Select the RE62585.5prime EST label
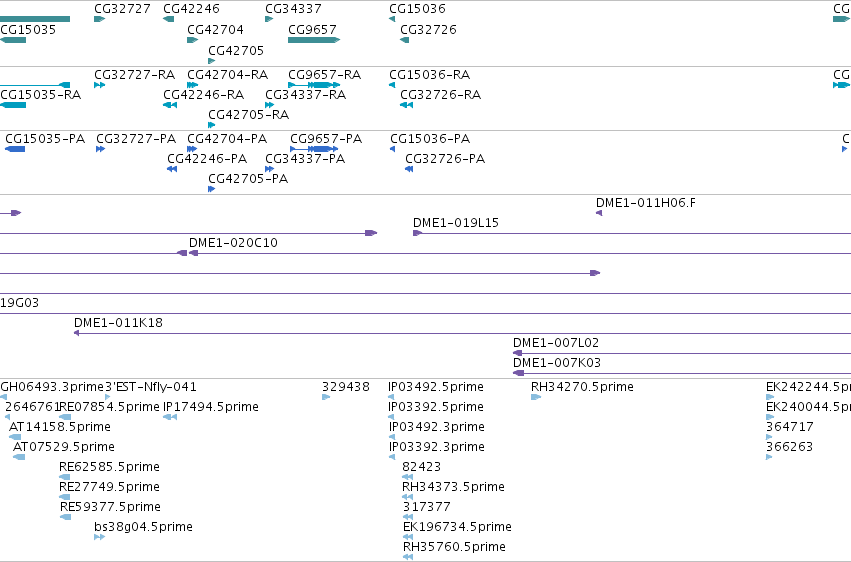The width and height of the screenshot is (851, 562). coord(110,467)
